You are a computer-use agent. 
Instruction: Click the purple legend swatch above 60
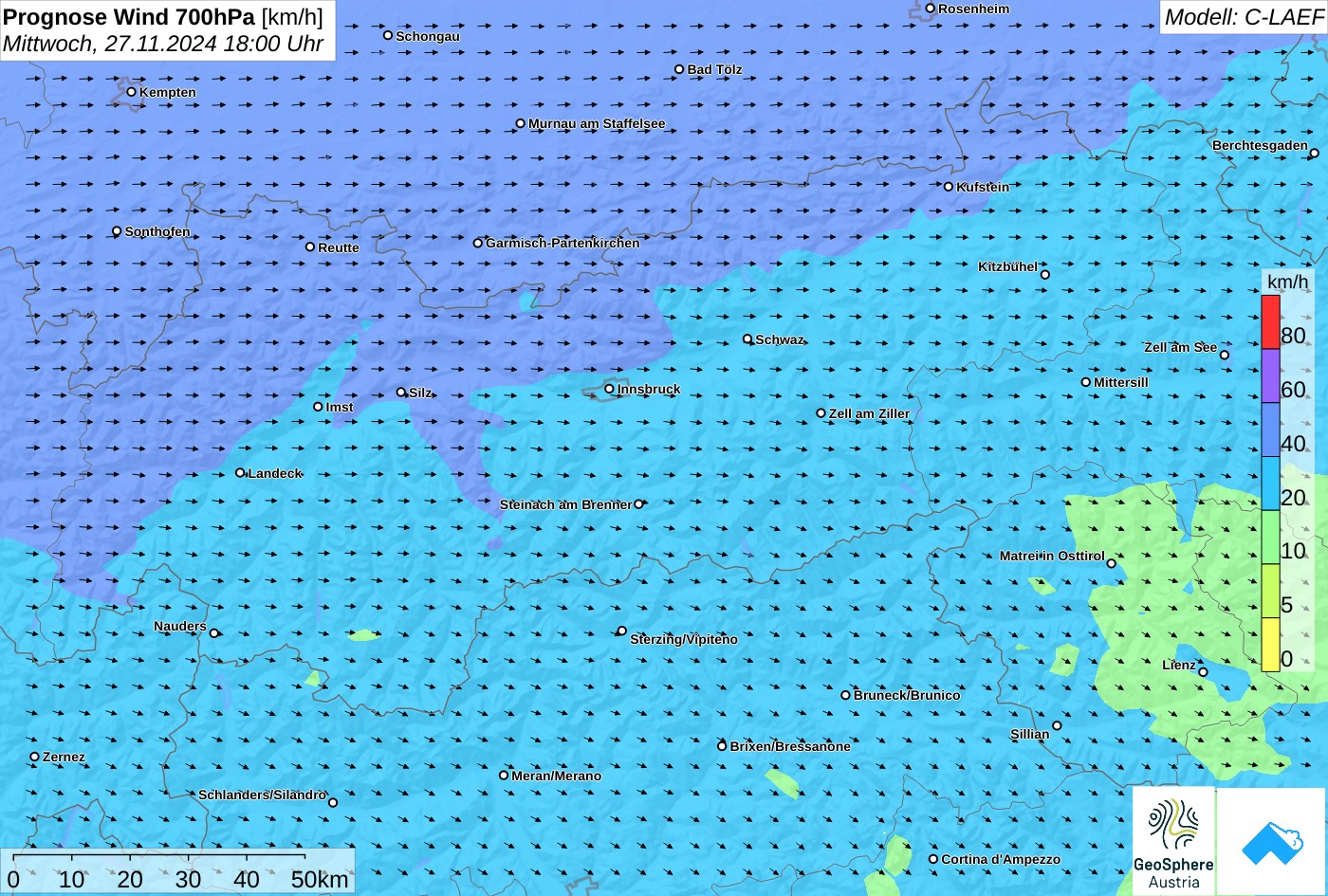point(1270,376)
